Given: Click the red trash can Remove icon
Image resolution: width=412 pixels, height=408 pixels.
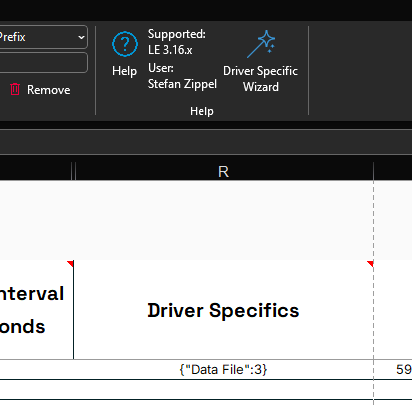Looking at the screenshot, I should pyautogui.click(x=15, y=89).
